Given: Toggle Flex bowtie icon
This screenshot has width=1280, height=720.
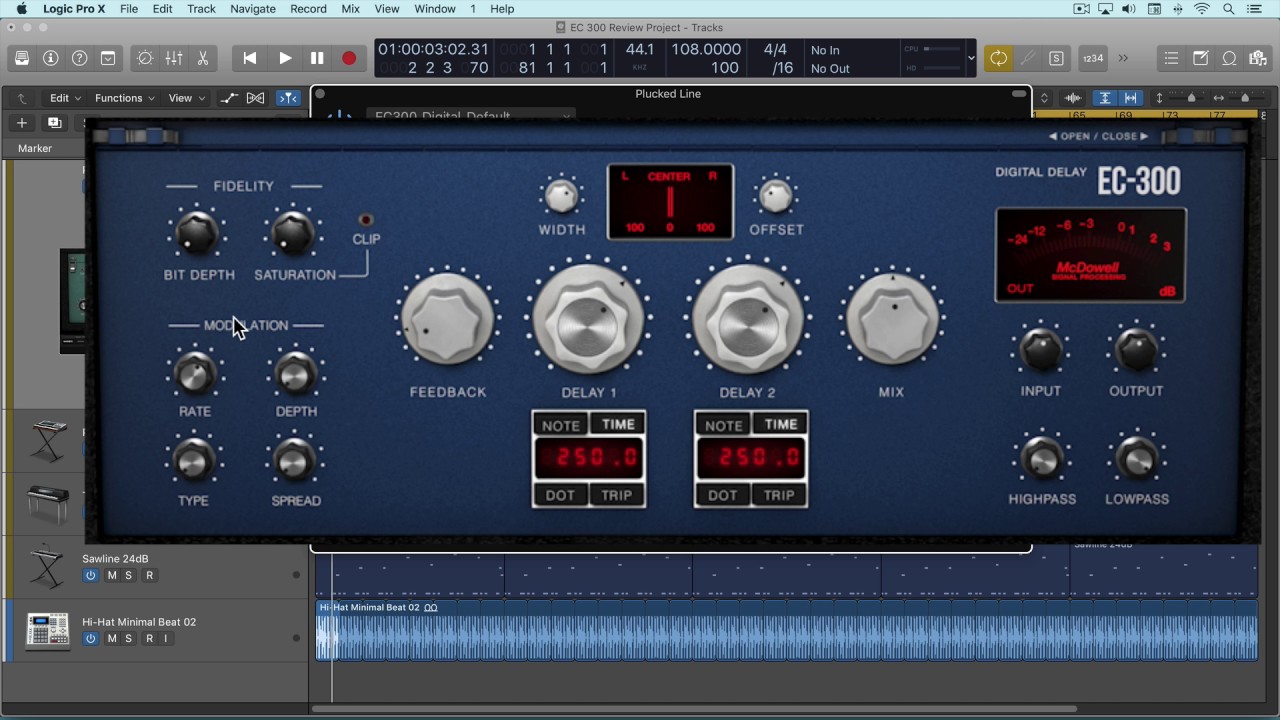Looking at the screenshot, I should click(256, 98).
